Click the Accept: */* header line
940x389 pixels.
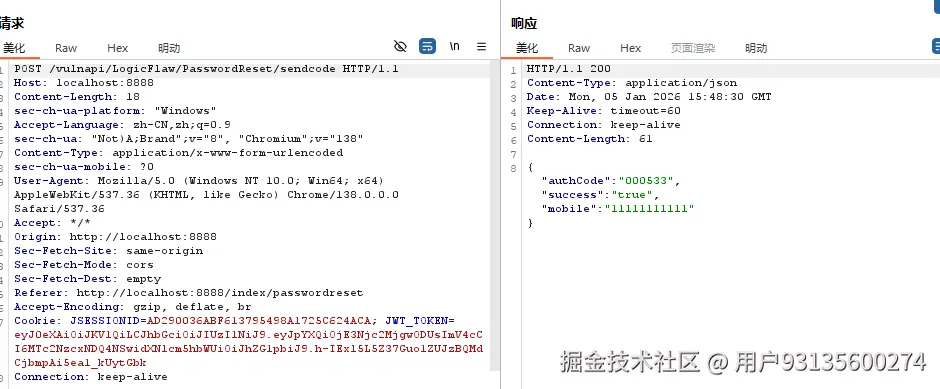[x=52, y=222]
